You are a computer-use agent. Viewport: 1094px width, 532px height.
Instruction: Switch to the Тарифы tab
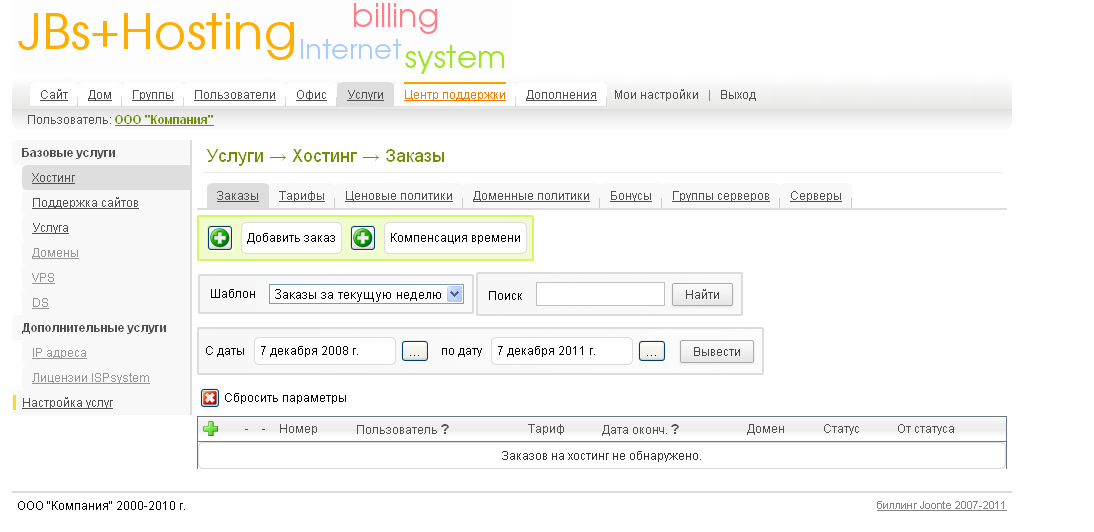coord(301,196)
